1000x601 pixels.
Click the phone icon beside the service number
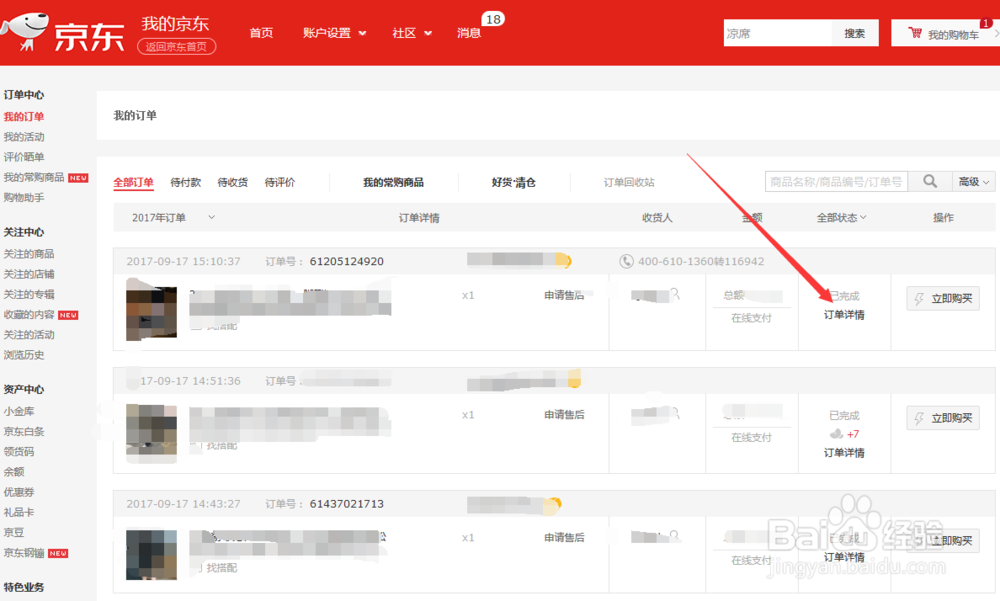[625, 261]
